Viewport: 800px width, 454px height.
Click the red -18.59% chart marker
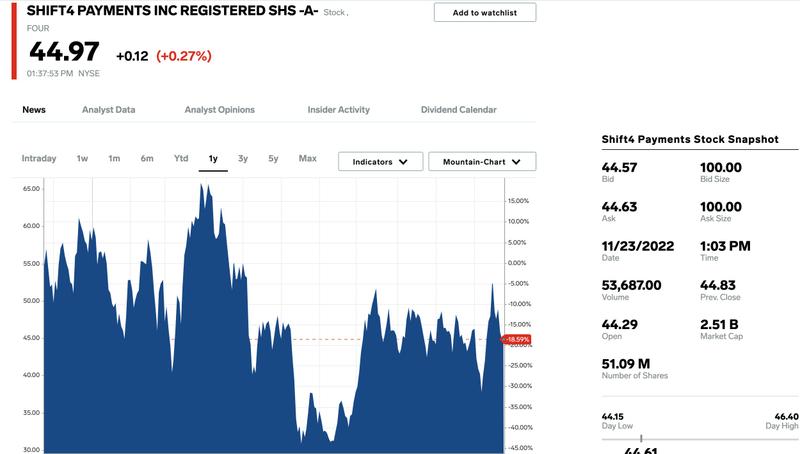tap(516, 339)
